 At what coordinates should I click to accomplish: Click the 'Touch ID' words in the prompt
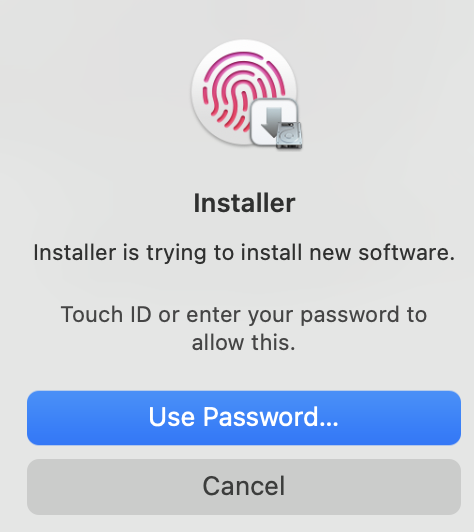click(106, 314)
